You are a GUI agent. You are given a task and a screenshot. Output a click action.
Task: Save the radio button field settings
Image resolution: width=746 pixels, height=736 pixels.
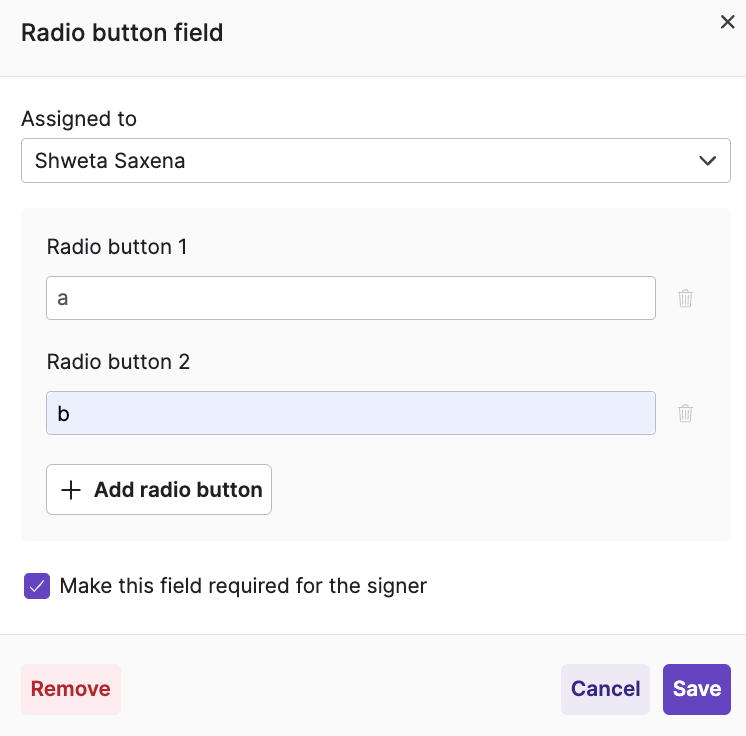point(697,689)
